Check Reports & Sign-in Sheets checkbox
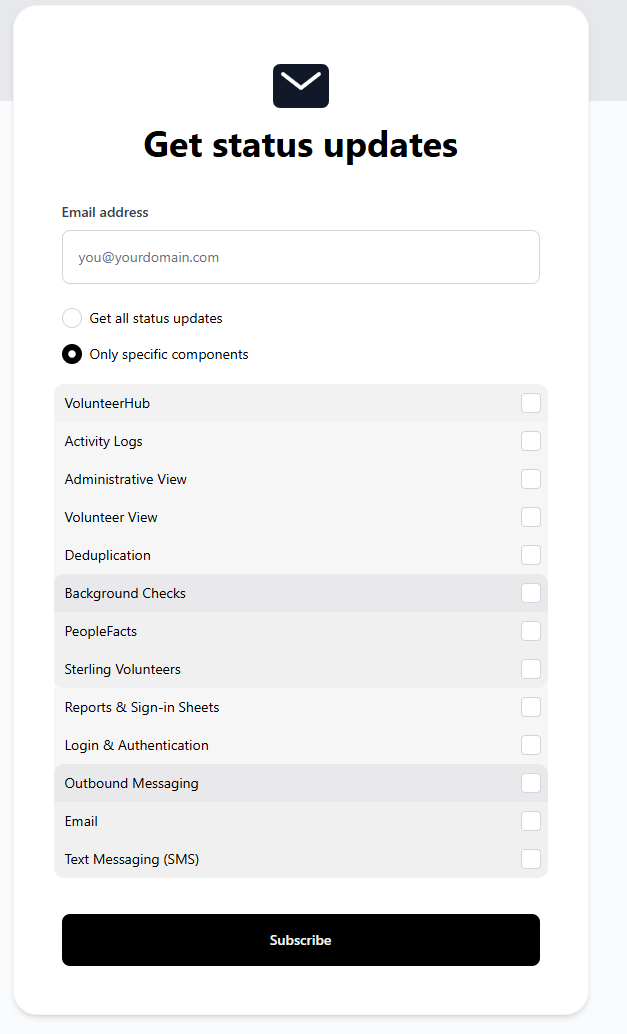627x1034 pixels. pos(530,707)
